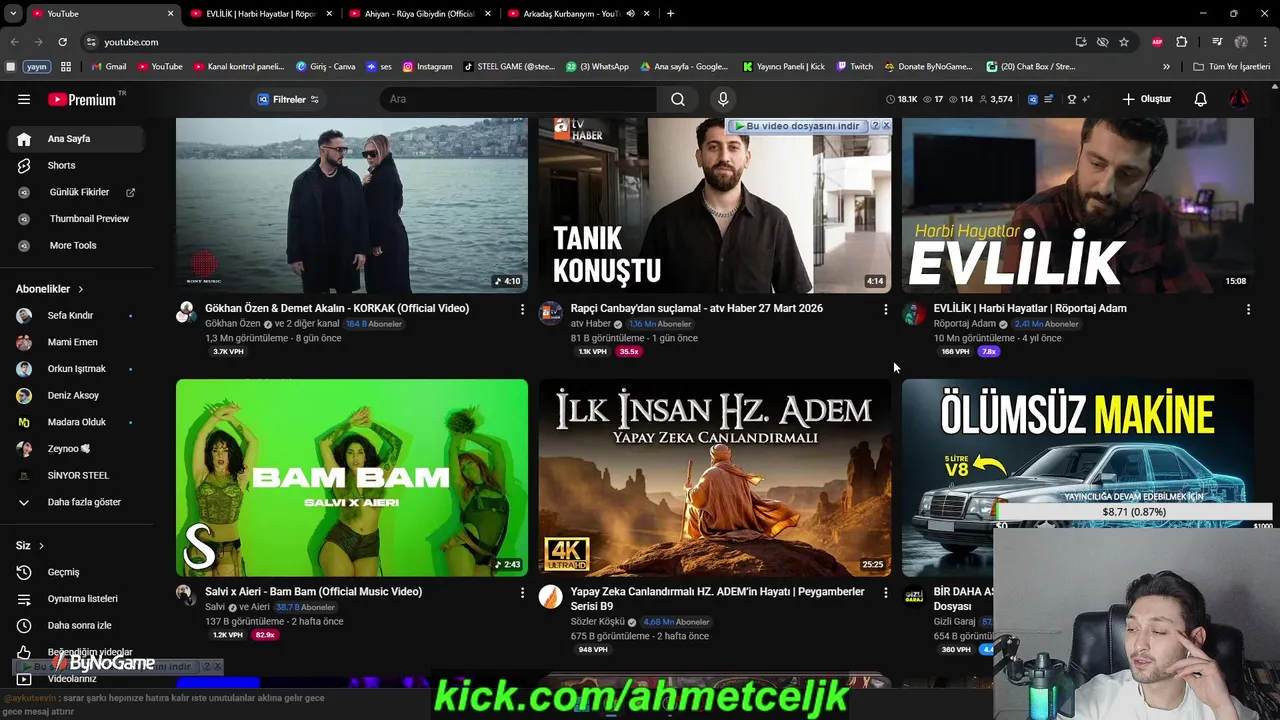The image size is (1280, 720).
Task: Expand the Abonelikler section chevron
Action: click(81, 289)
